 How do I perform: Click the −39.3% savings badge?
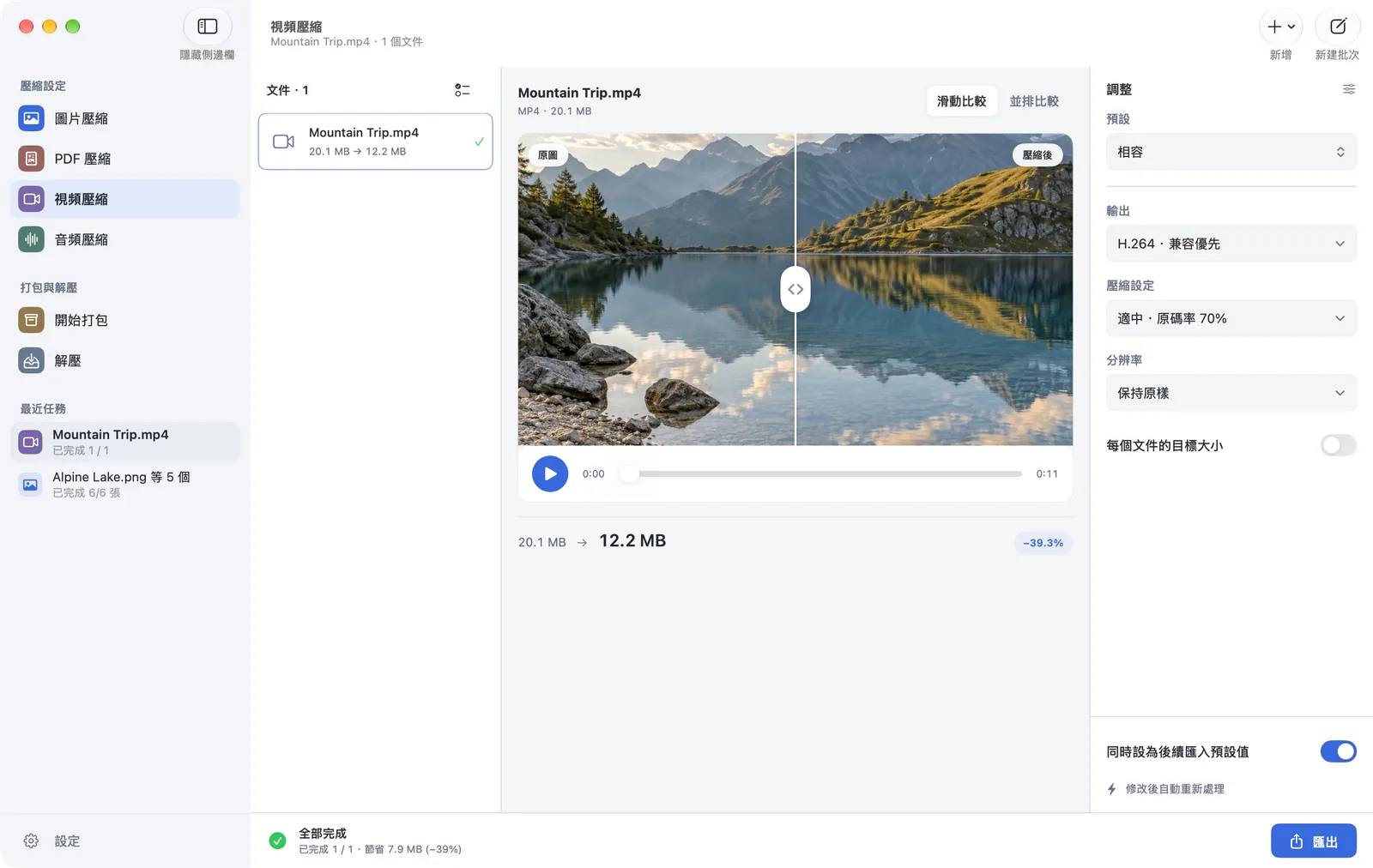pos(1043,543)
